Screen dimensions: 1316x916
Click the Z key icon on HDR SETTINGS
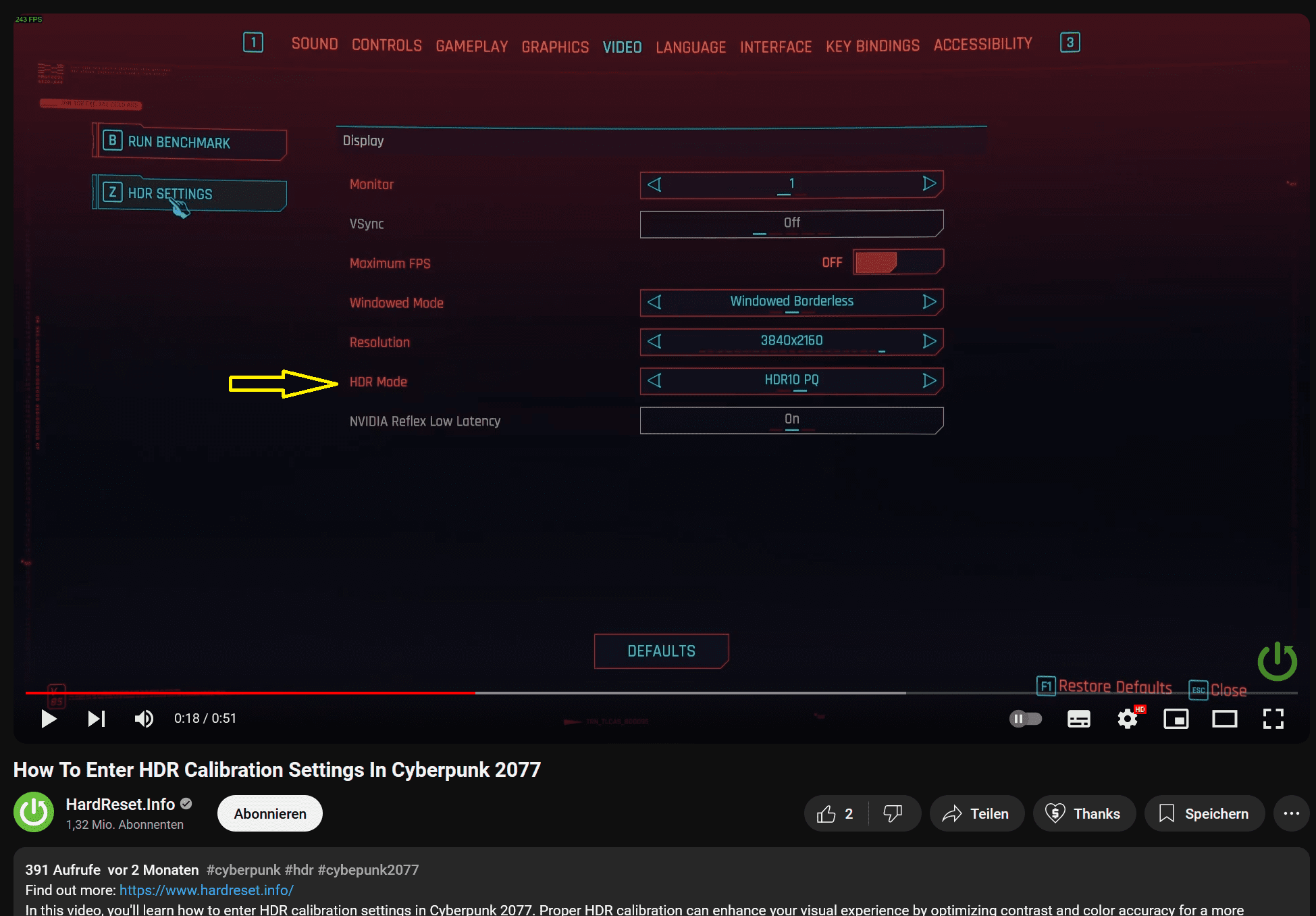click(113, 193)
